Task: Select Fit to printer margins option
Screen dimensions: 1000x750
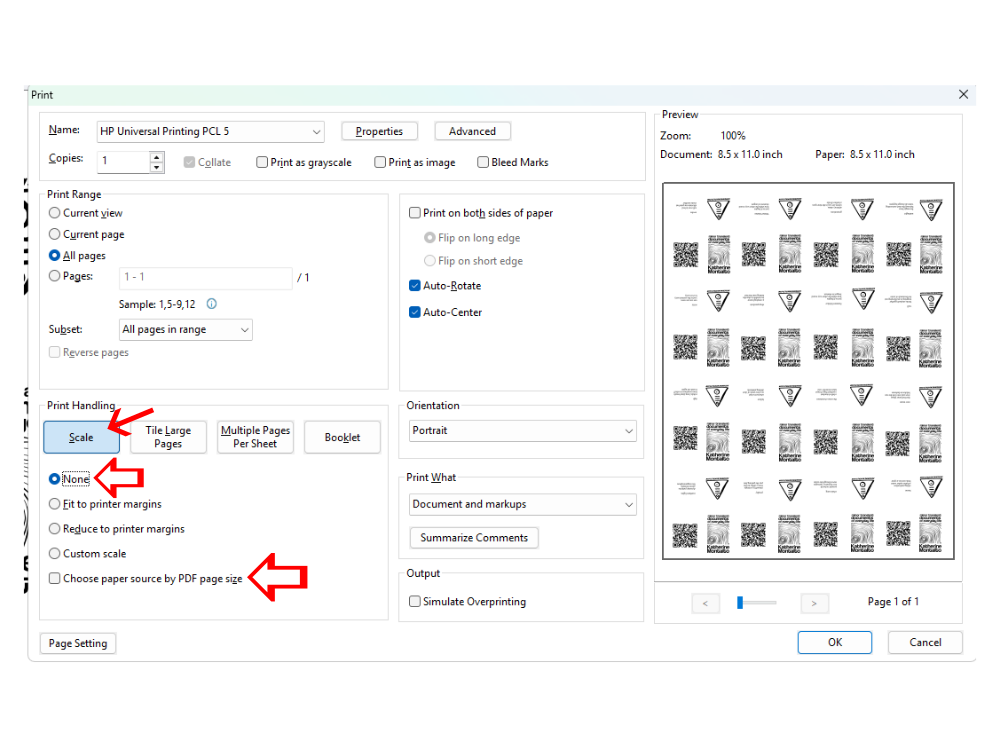Action: coord(55,504)
